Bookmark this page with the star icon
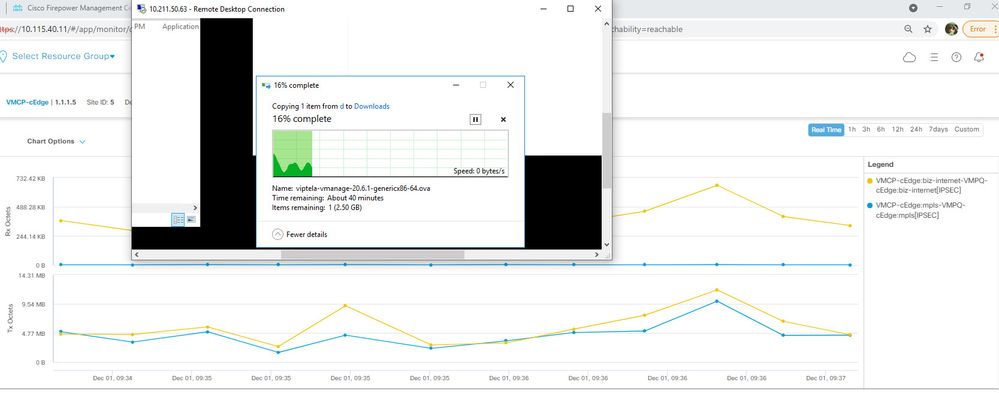Image resolution: width=999 pixels, height=393 pixels. coord(928,29)
